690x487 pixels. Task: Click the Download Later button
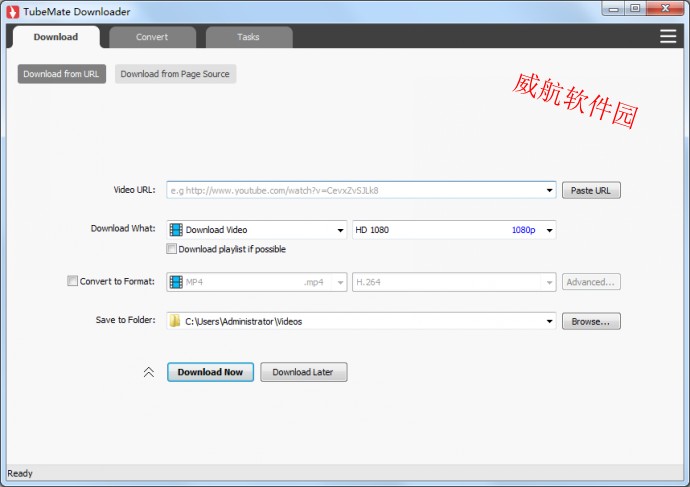tap(303, 372)
